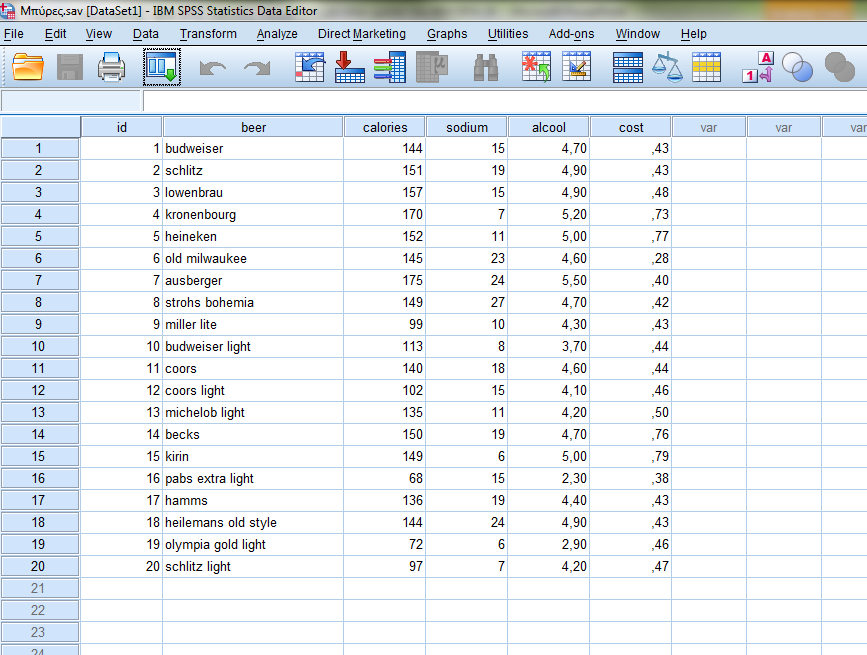Click the Select cases icon
867x655 pixels.
pos(707,67)
